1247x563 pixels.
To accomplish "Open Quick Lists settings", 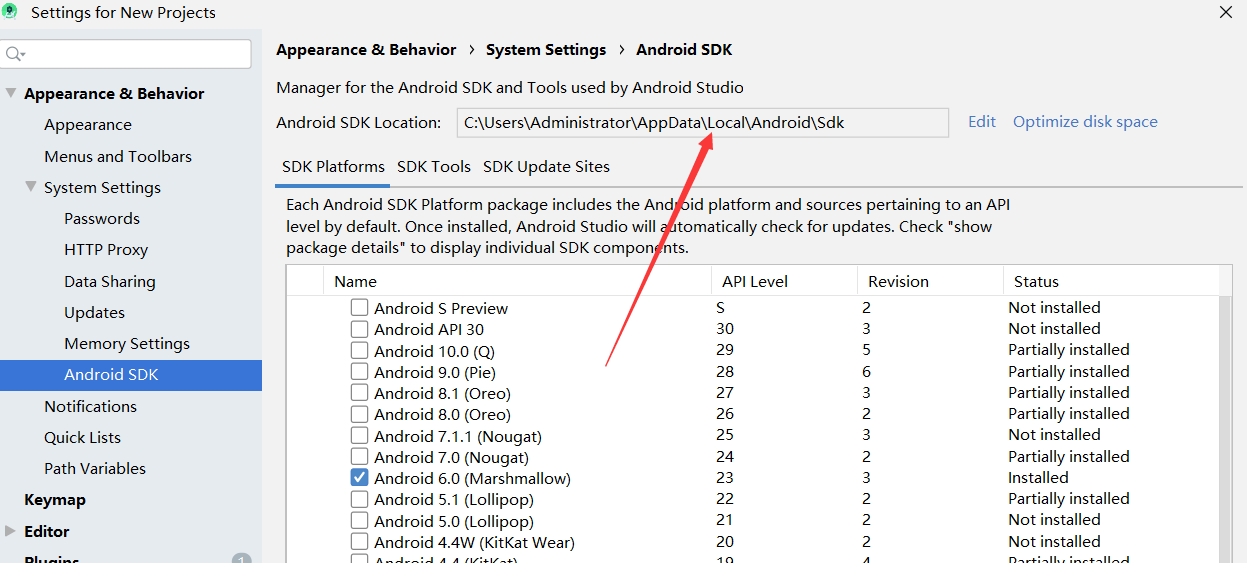I will click(82, 437).
